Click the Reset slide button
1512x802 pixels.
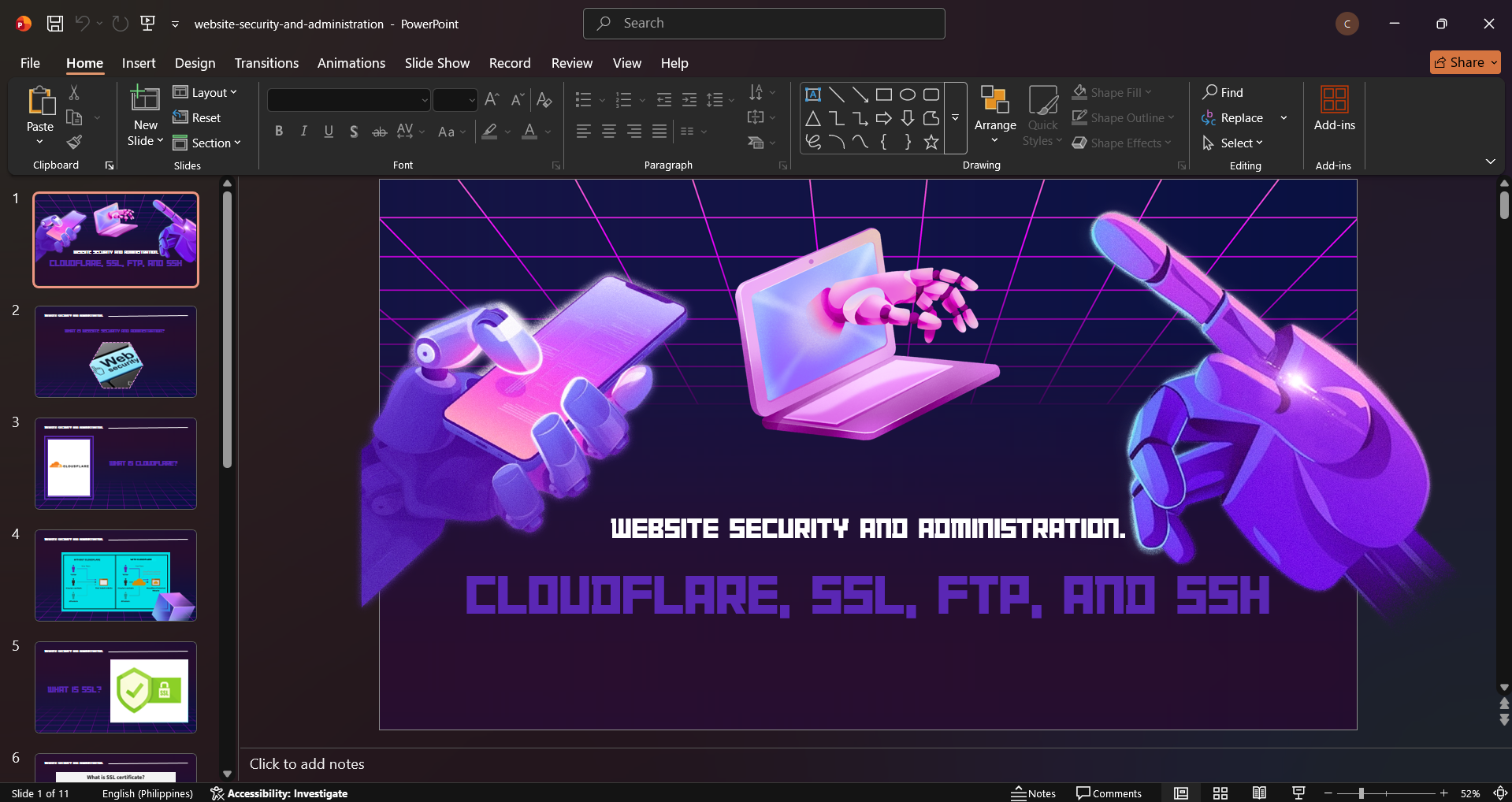pos(197,117)
